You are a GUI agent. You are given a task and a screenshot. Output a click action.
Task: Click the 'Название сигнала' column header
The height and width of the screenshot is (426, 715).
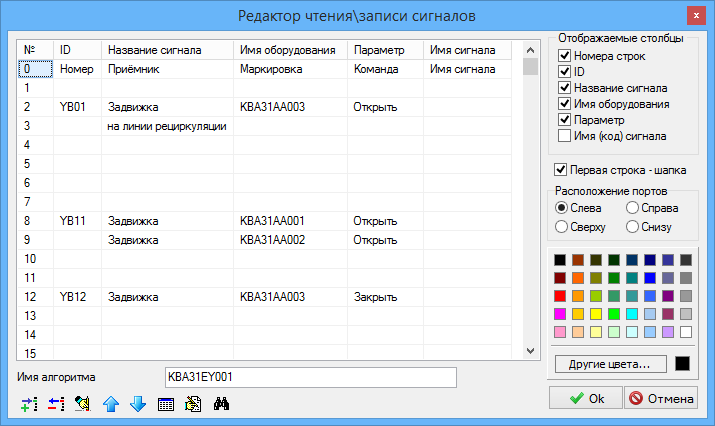pyautogui.click(x=155, y=50)
